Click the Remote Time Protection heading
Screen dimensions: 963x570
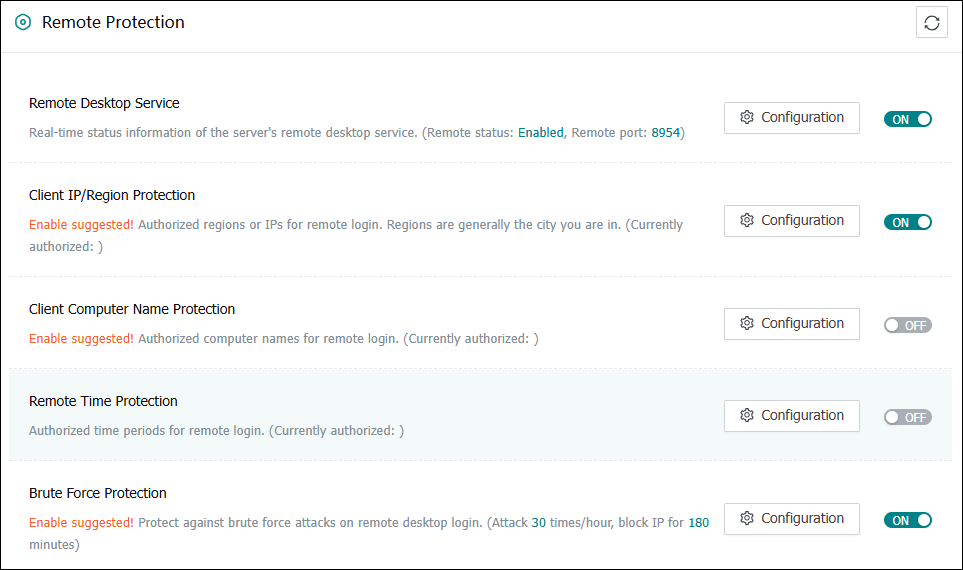[x=103, y=401]
